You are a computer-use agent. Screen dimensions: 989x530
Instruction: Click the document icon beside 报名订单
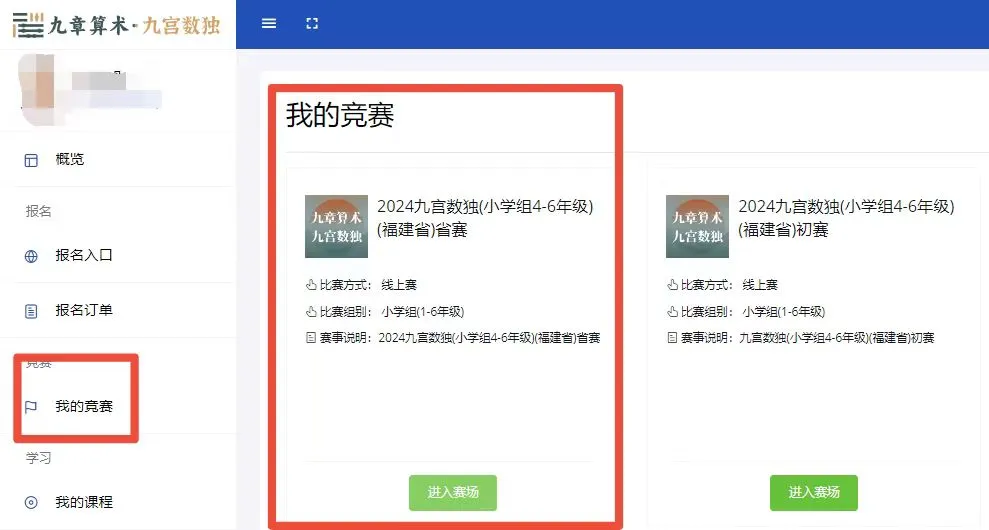coord(31,311)
